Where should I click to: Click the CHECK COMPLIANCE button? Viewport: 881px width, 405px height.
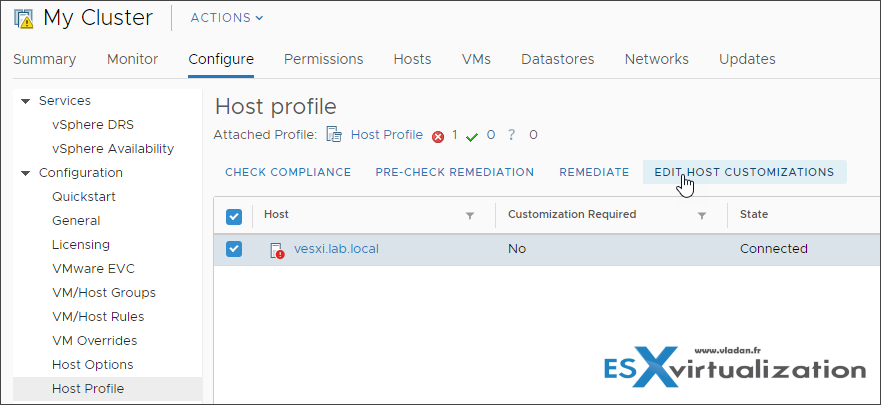(x=288, y=172)
